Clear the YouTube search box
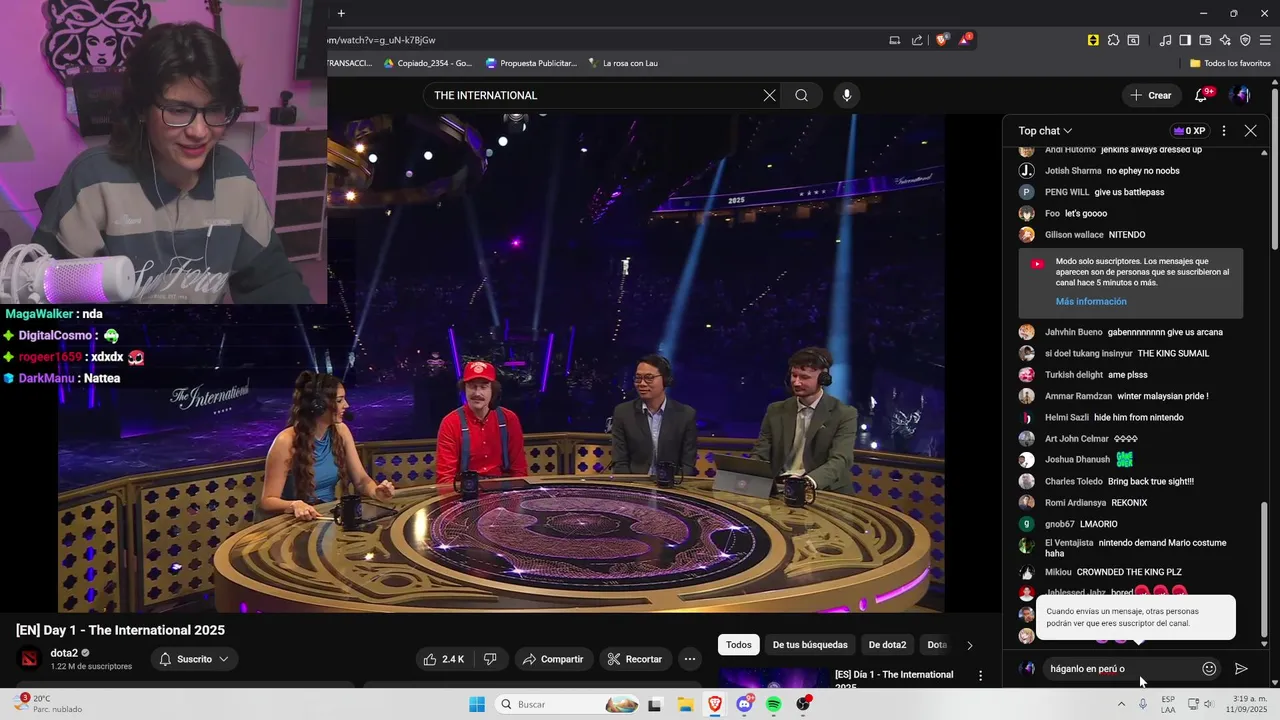Viewport: 1280px width, 720px height. point(769,95)
